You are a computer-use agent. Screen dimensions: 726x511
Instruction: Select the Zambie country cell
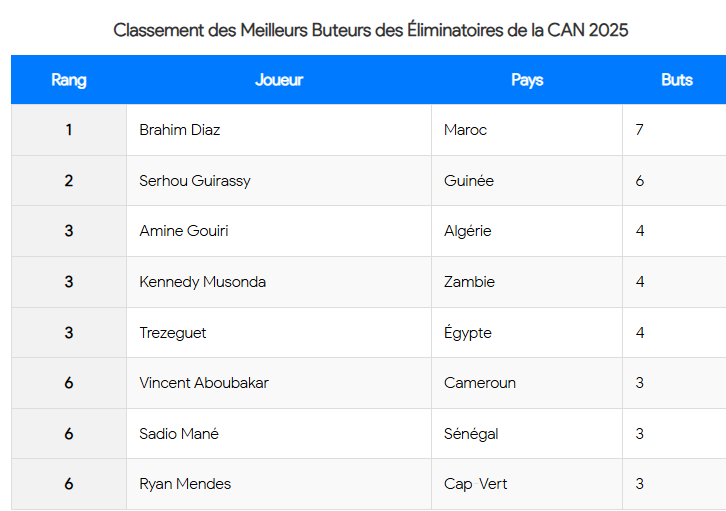click(x=469, y=282)
